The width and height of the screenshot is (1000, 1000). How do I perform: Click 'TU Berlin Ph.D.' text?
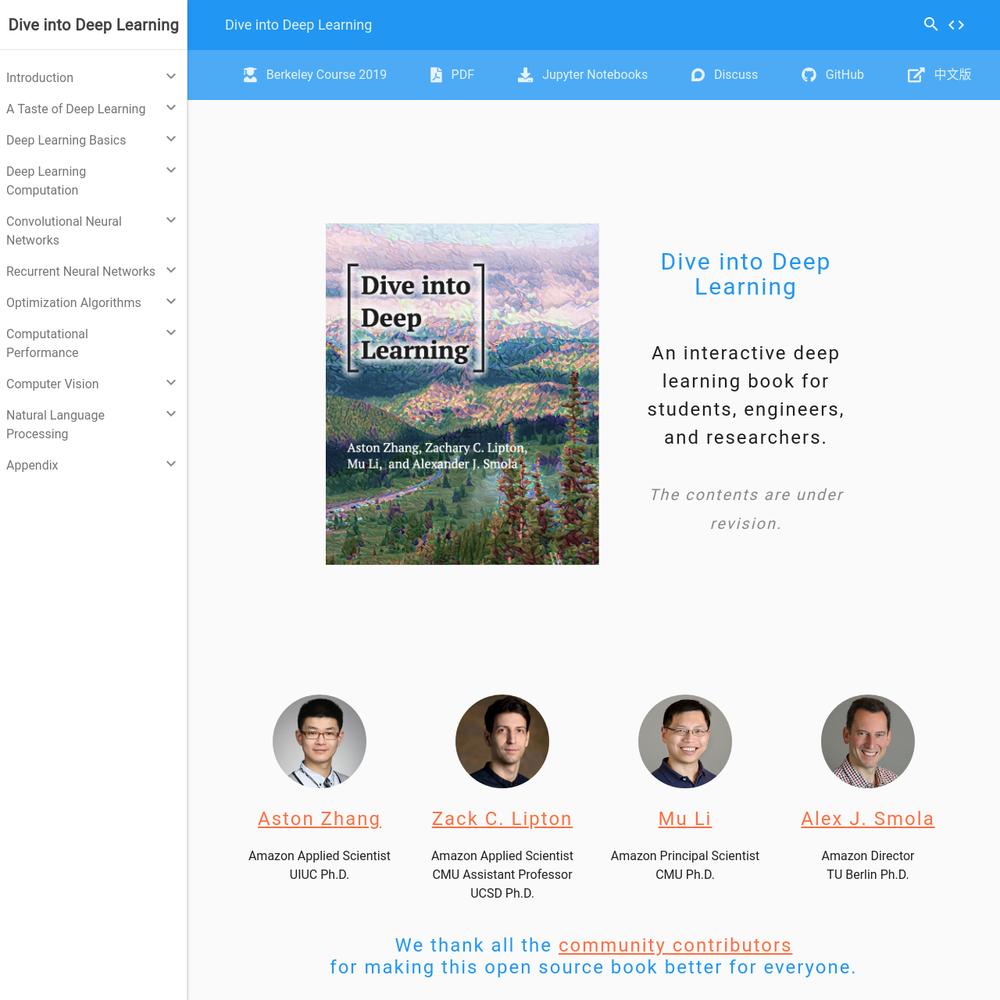867,874
